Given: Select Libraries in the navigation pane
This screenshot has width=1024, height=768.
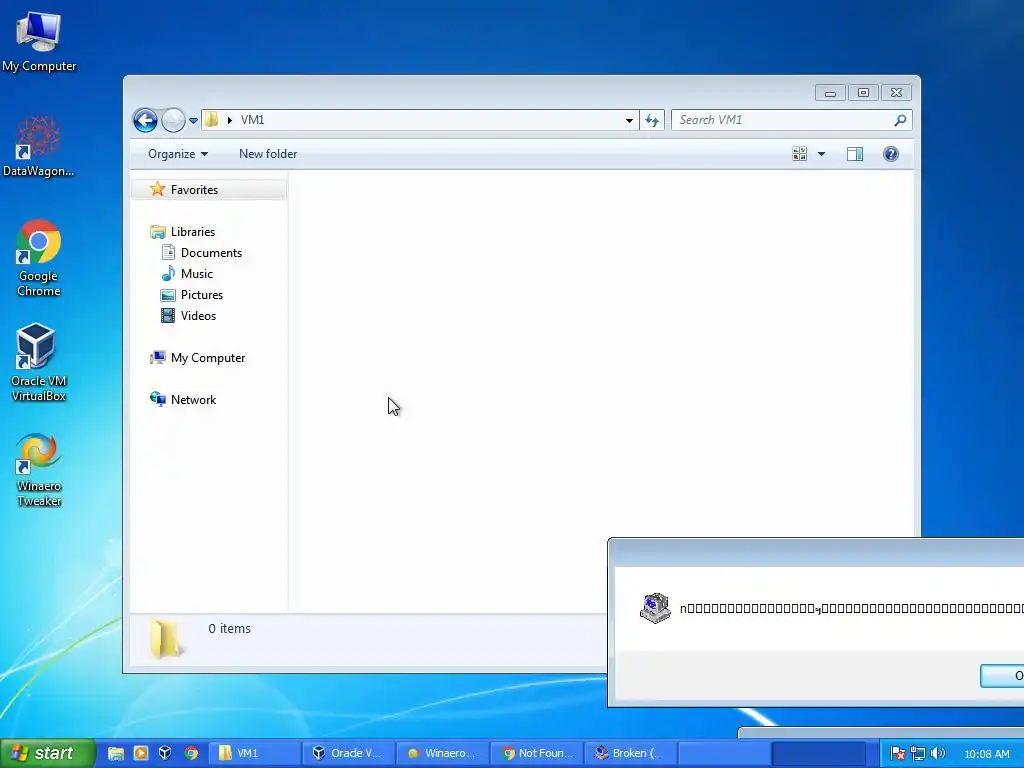Looking at the screenshot, I should click(x=193, y=232).
